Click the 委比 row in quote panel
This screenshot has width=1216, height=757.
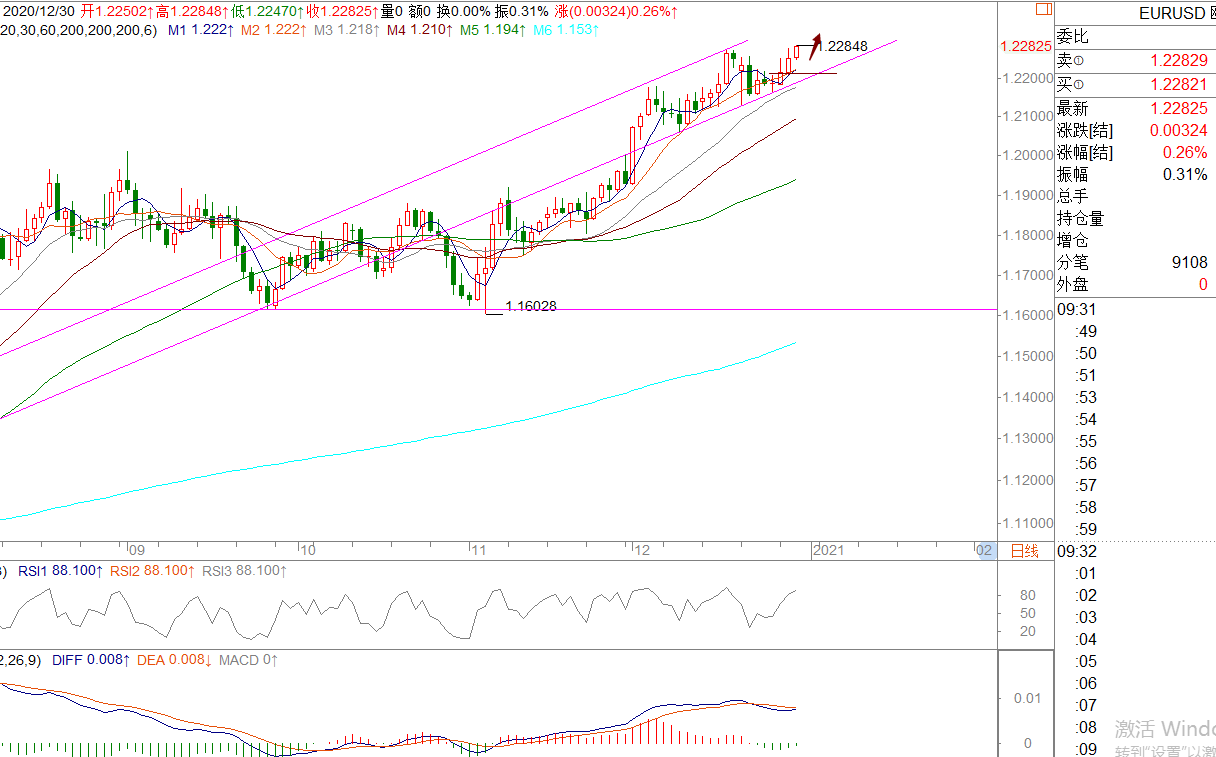(1136, 37)
